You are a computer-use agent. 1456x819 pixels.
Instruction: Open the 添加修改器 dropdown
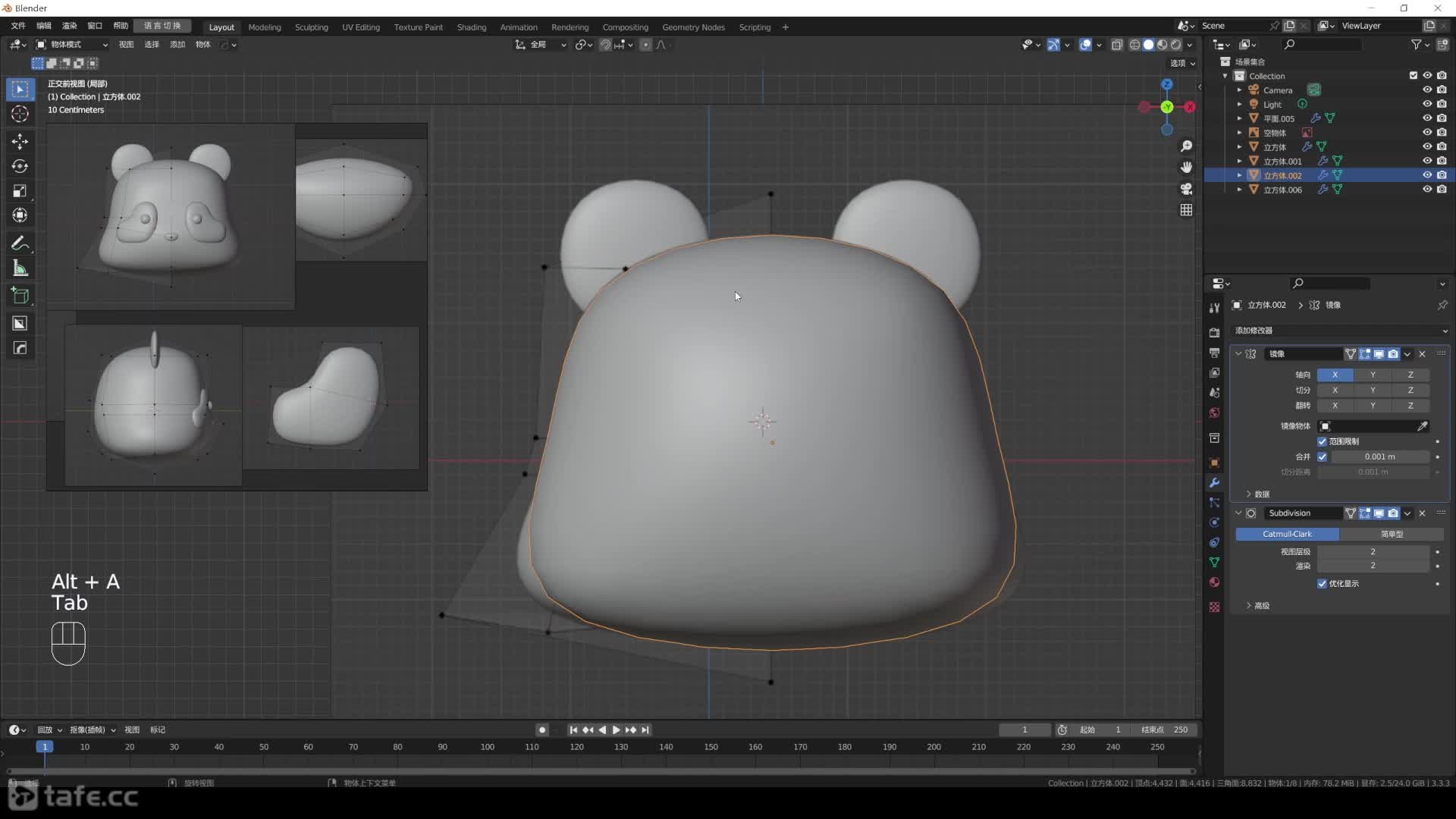tap(1341, 331)
